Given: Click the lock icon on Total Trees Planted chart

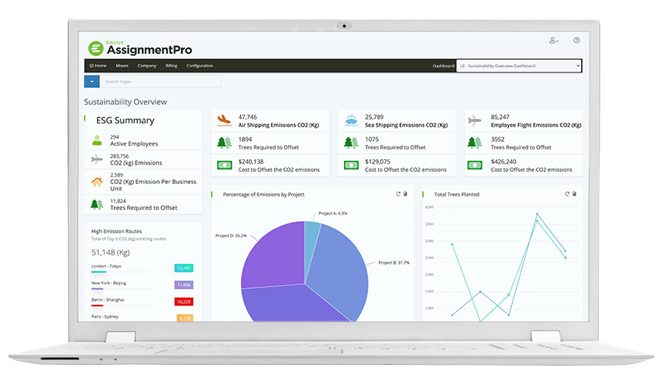Looking at the screenshot, I should 575,194.
